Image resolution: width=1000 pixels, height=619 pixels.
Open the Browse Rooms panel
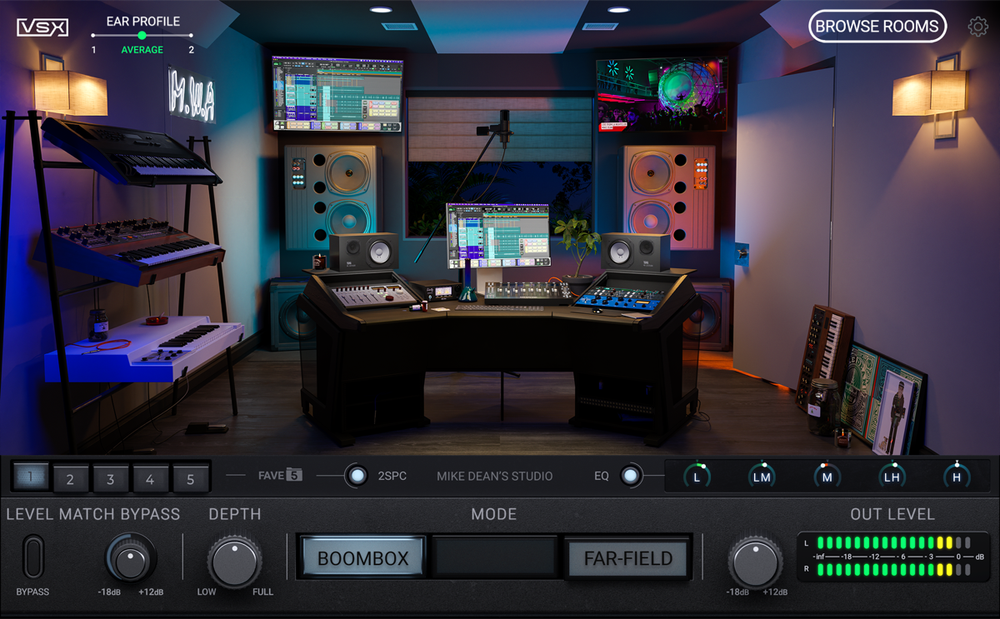pos(877,26)
